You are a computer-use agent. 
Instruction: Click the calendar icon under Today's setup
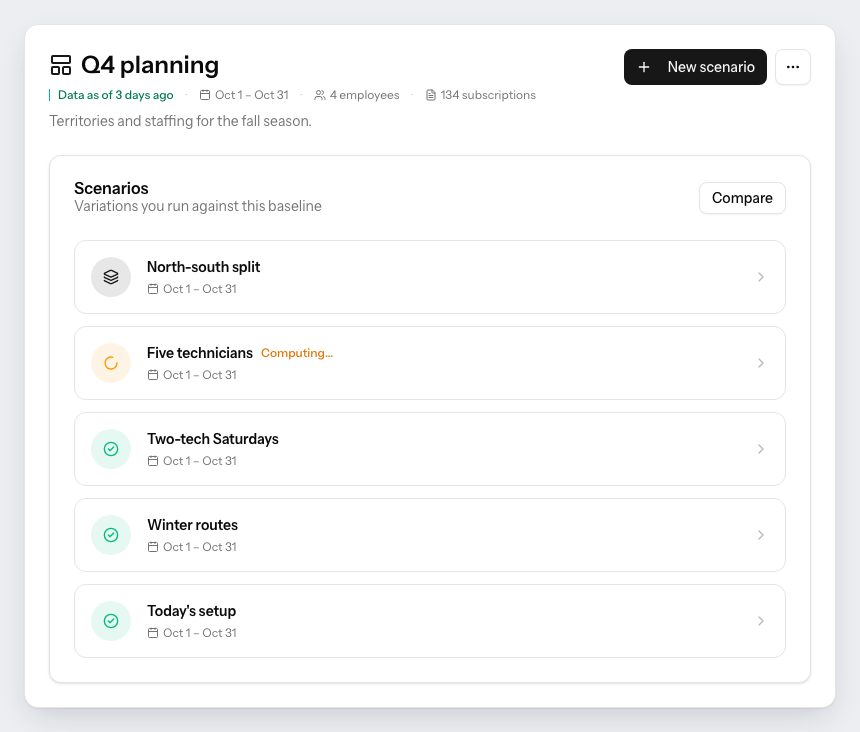tap(153, 633)
